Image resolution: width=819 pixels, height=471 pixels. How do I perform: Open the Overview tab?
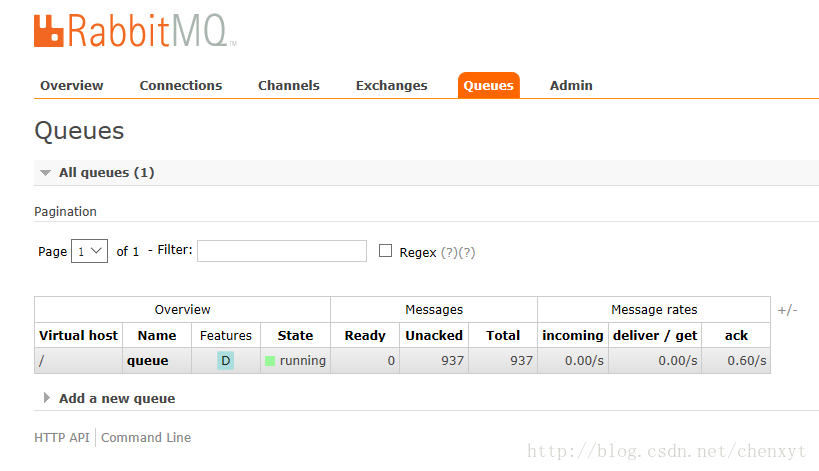pos(72,86)
